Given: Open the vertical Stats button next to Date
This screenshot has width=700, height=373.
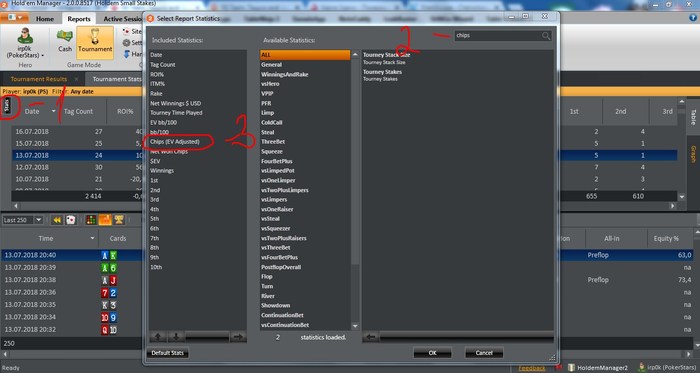Looking at the screenshot, I should pos(7,106).
